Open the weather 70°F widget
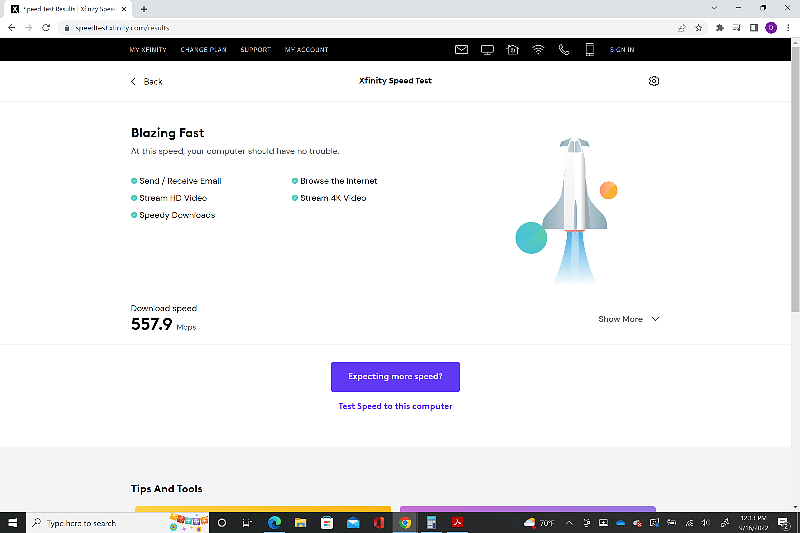The width and height of the screenshot is (800, 533). (539, 523)
